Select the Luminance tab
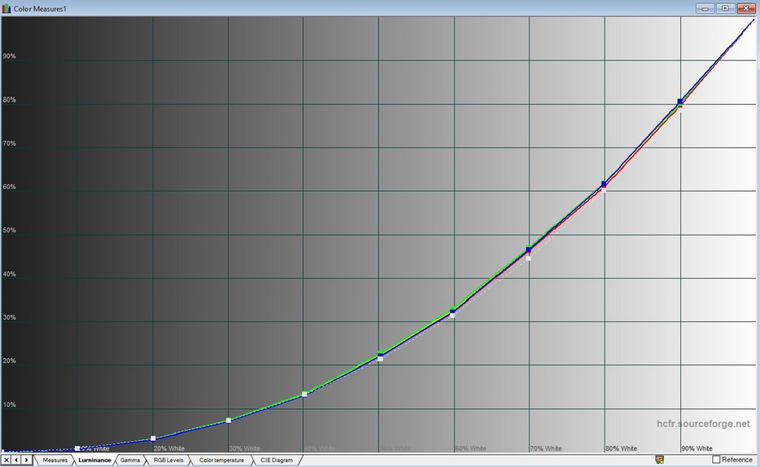760x467 pixels. pyautogui.click(x=95, y=460)
